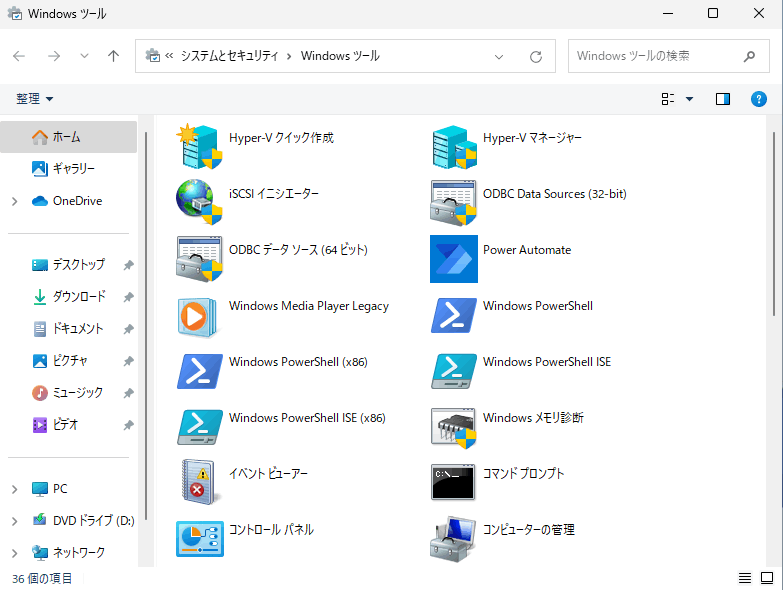Click the Power Automate label text
This screenshot has height=590, width=783.
point(527,250)
